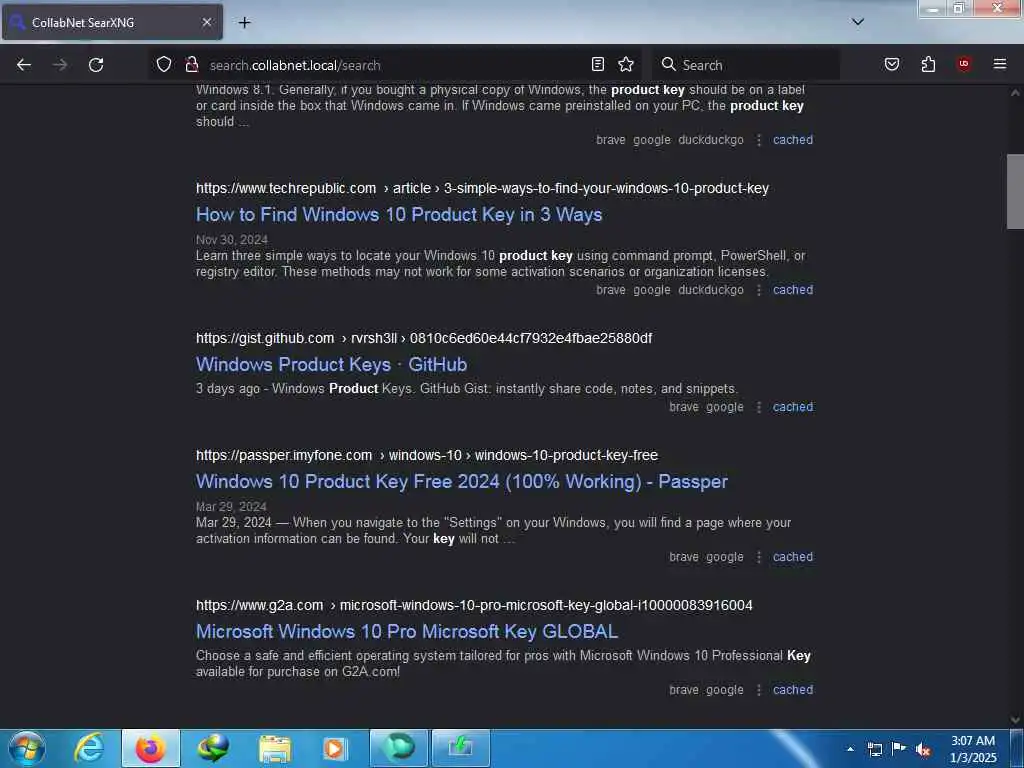Viewport: 1024px width, 768px height.
Task: Open the green arrow app taskbar button
Action: [x=460, y=748]
